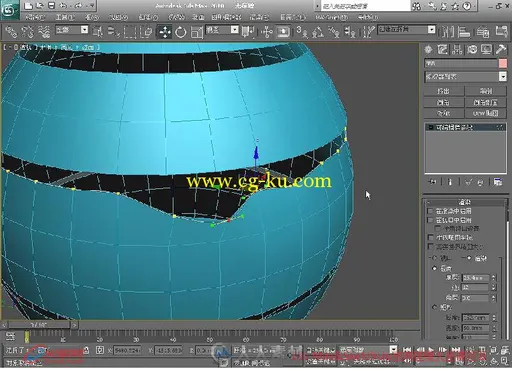Image resolution: width=512 pixels, height=369 pixels.
Task: Go to start frame playback button
Action: pyautogui.click(x=407, y=350)
